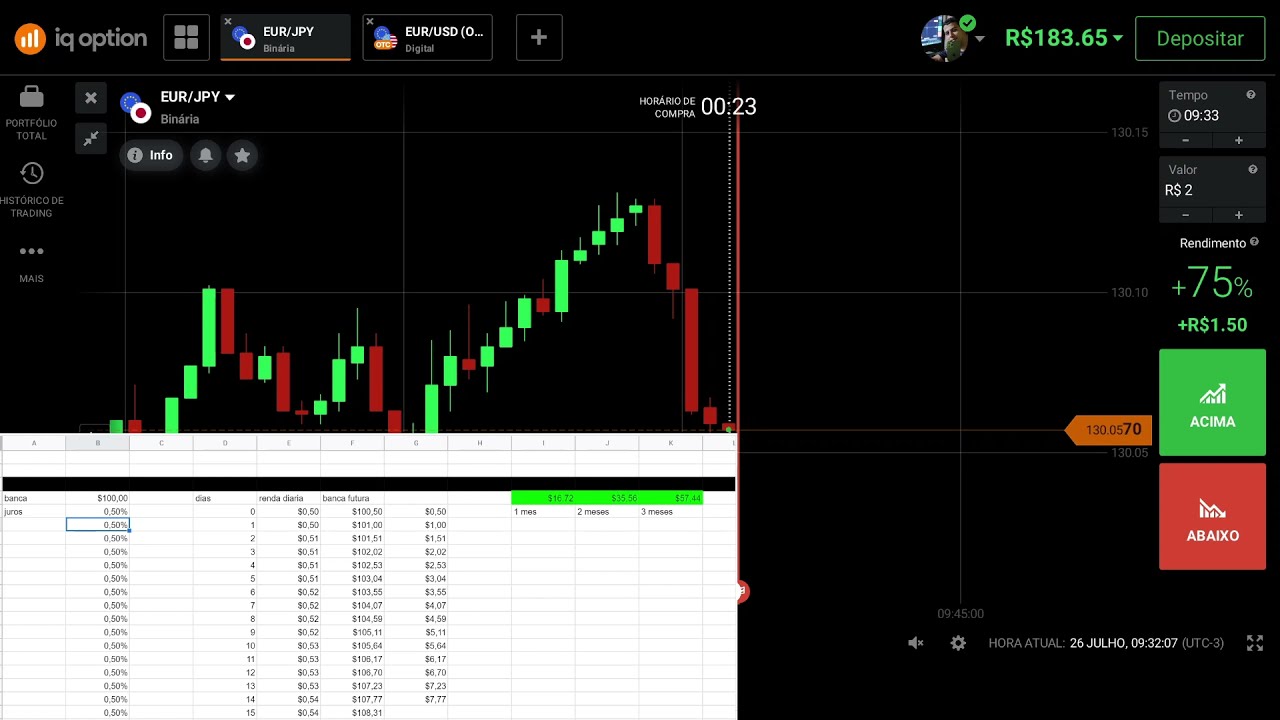1280x720 pixels.
Task: Decrease Valor with minus button
Action: click(1186, 215)
